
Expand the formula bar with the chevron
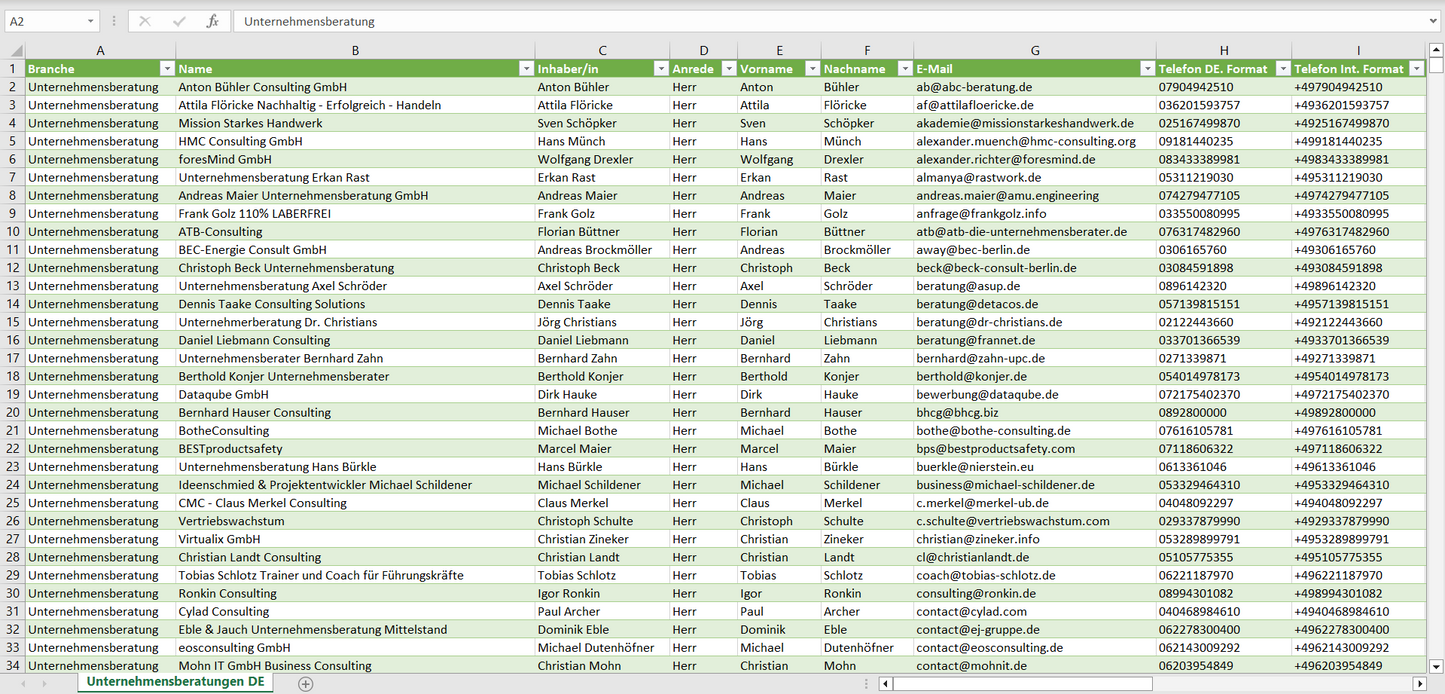coord(1434,21)
